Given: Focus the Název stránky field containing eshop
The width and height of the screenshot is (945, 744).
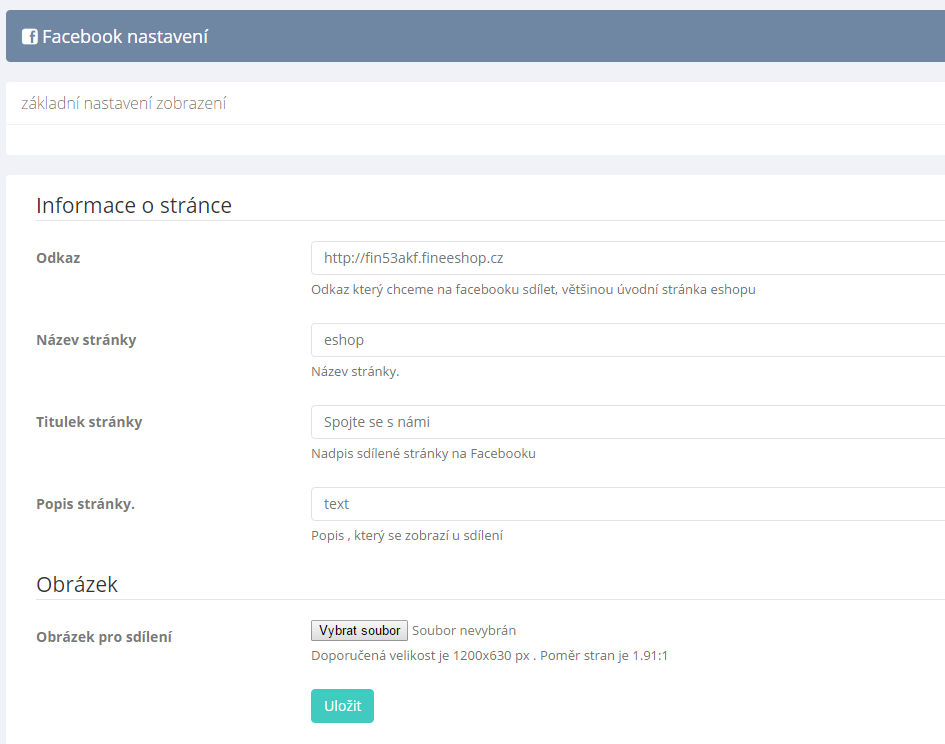Looking at the screenshot, I should click(628, 340).
